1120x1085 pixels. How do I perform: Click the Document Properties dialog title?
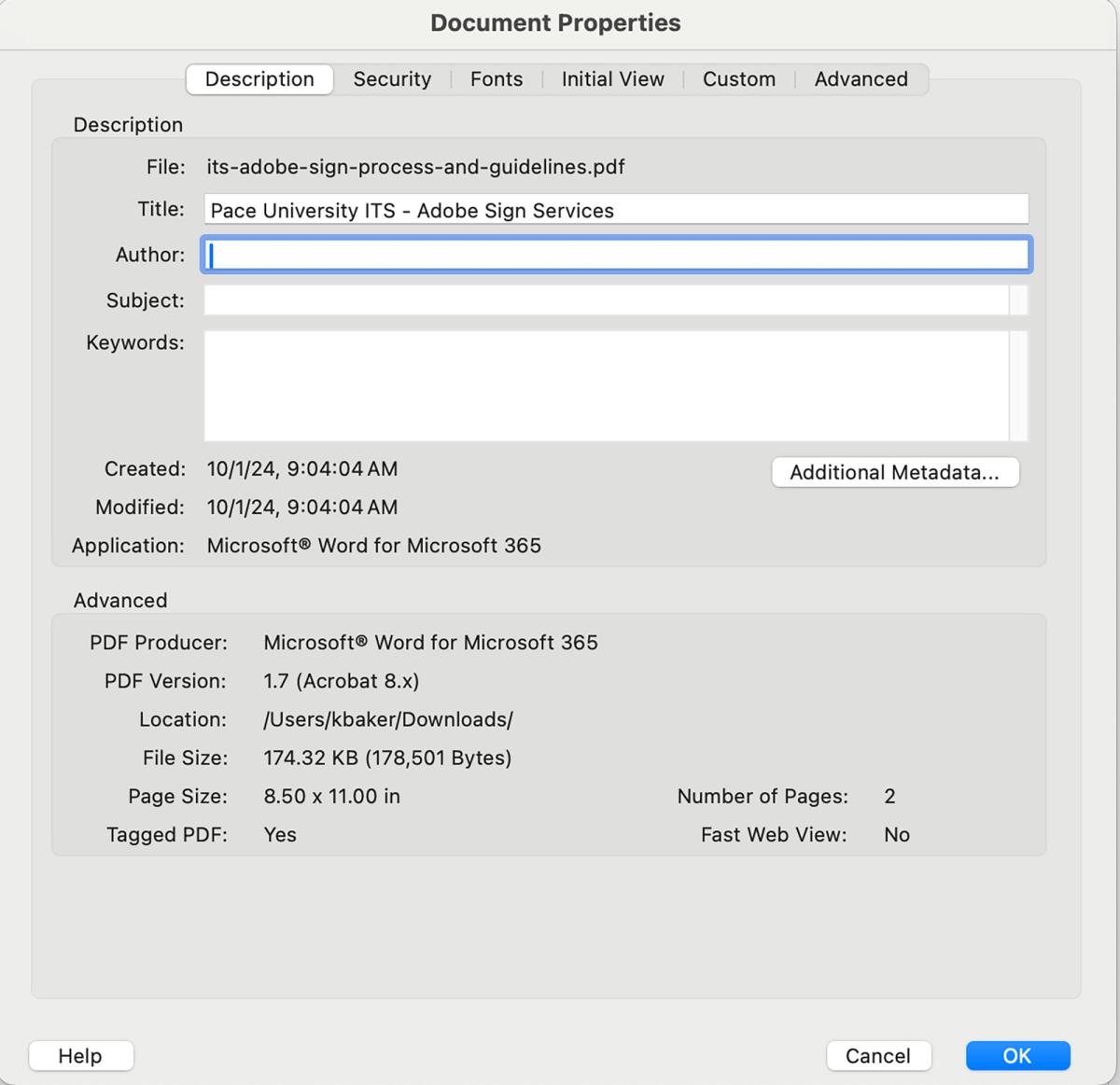555,23
